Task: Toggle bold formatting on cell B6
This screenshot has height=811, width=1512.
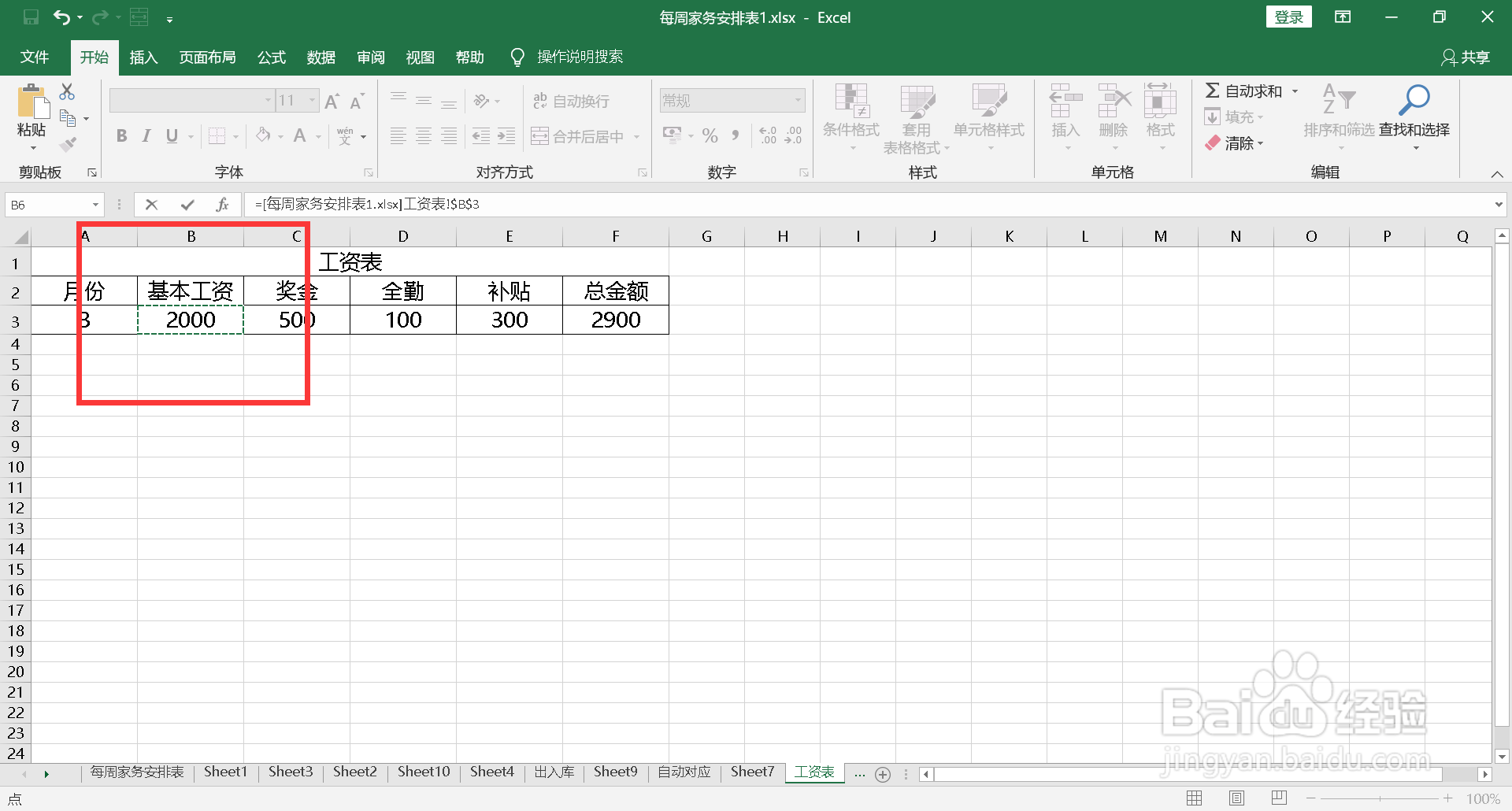Action: pos(121,135)
